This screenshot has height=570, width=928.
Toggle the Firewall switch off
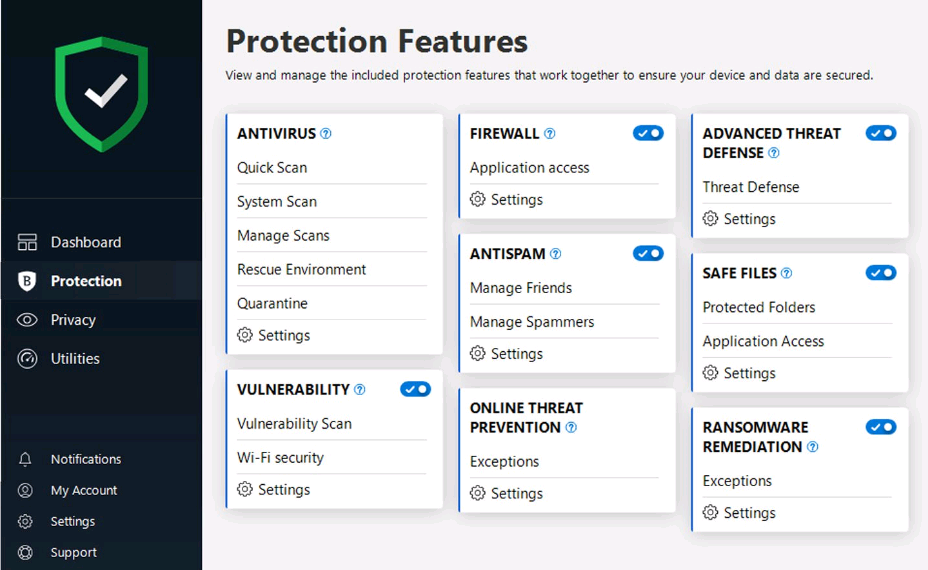(x=648, y=133)
